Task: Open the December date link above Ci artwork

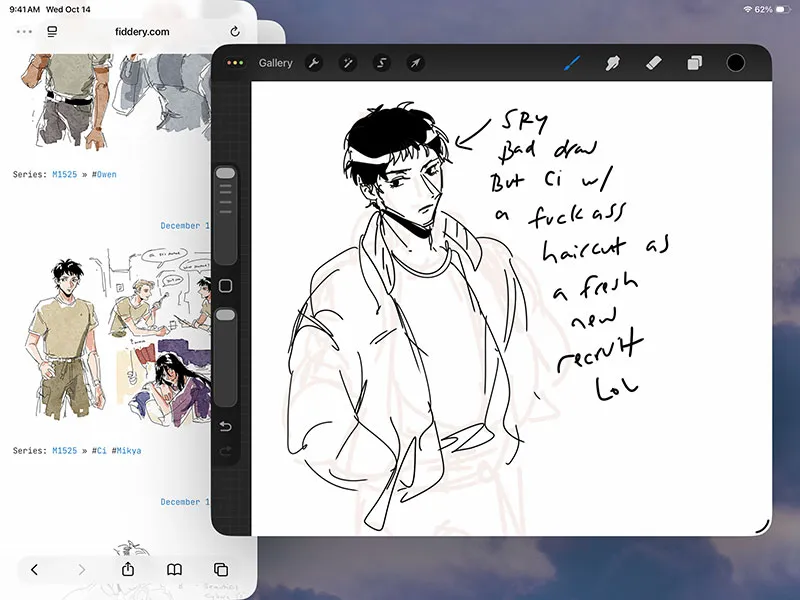Action: pyautogui.click(x=185, y=226)
